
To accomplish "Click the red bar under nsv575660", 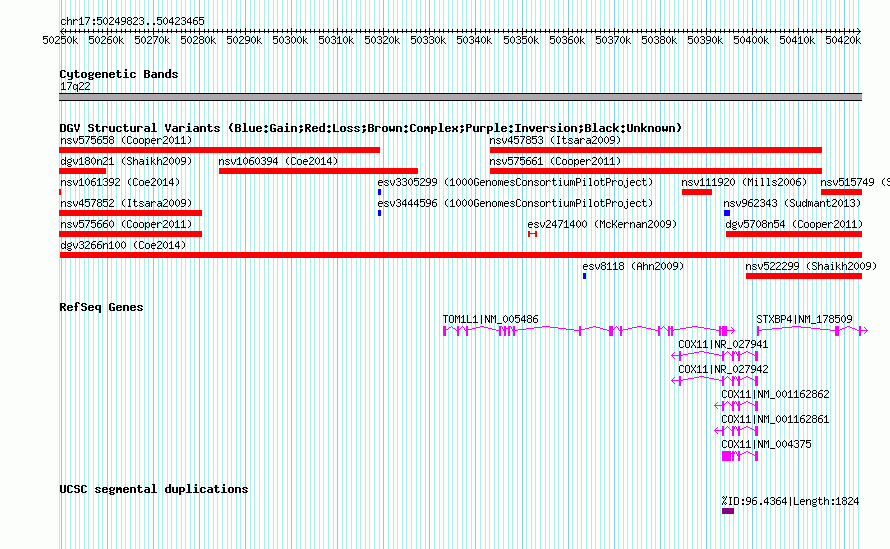I will (x=131, y=234).
